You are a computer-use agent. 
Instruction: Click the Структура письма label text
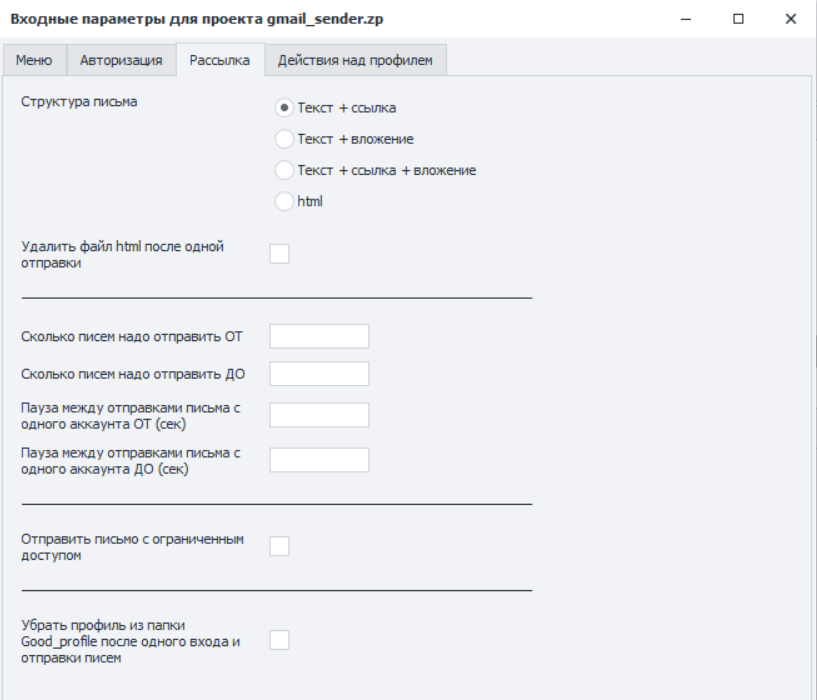(79, 102)
